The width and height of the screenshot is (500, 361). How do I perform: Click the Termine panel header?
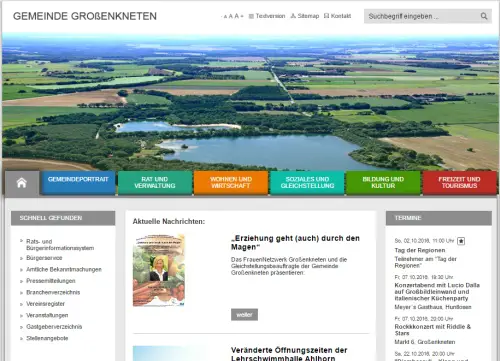439,218
